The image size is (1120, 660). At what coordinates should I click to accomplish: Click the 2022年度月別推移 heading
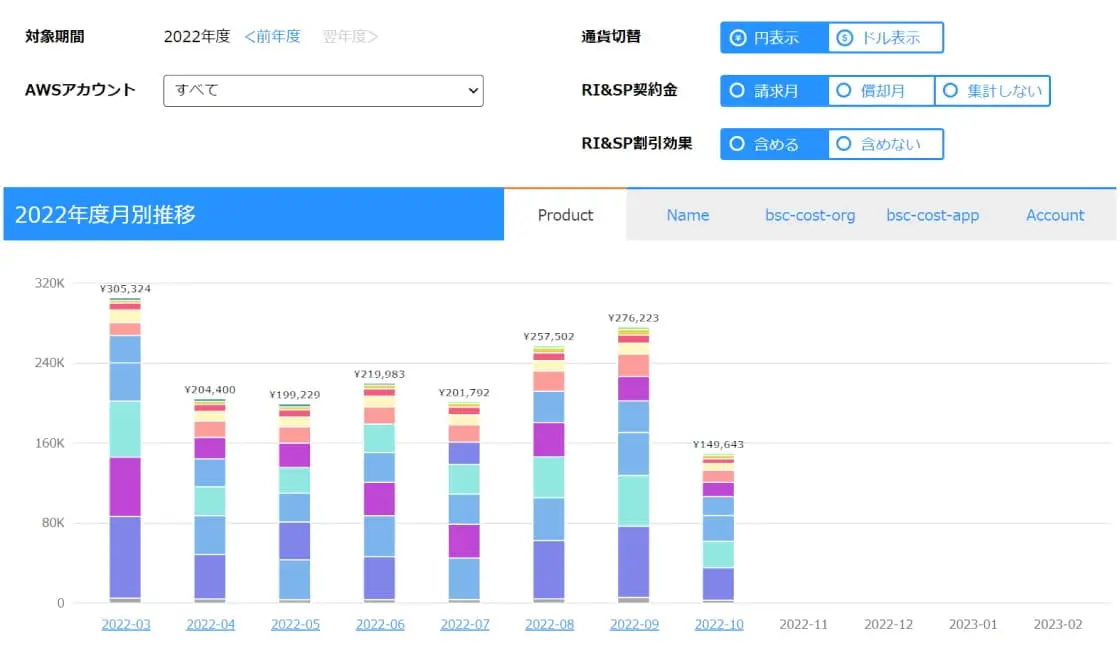105,214
